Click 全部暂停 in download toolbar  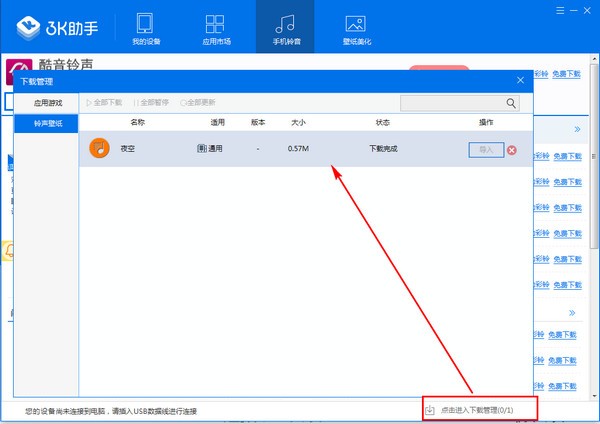tap(151, 103)
